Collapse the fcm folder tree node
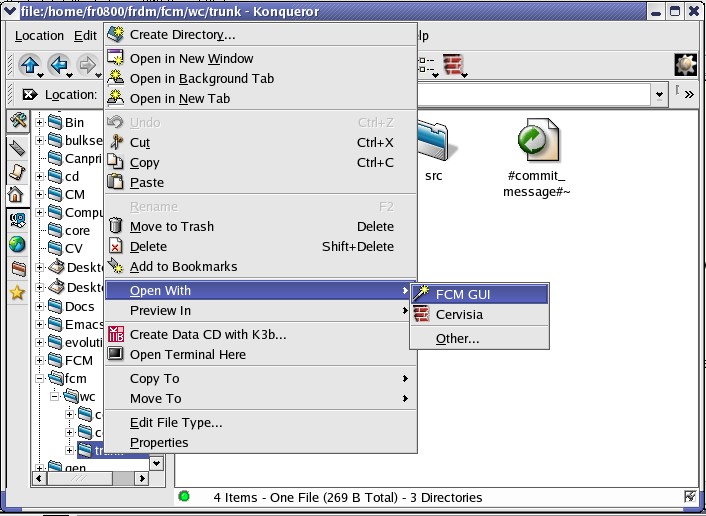The image size is (706, 516). tap(40, 379)
